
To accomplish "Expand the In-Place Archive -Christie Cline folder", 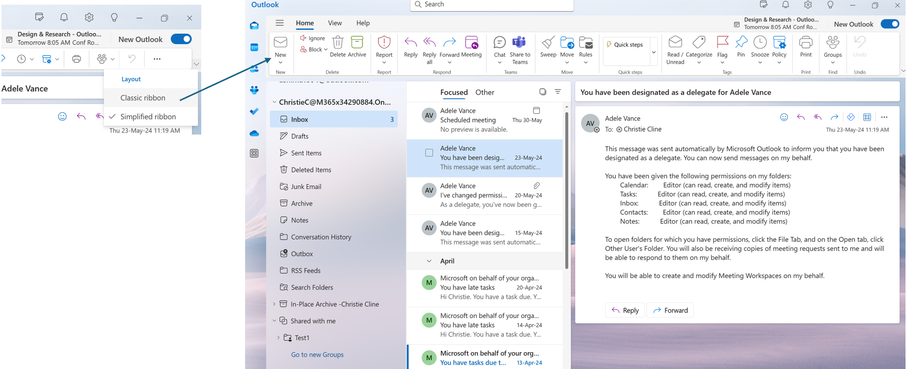I will (274, 304).
